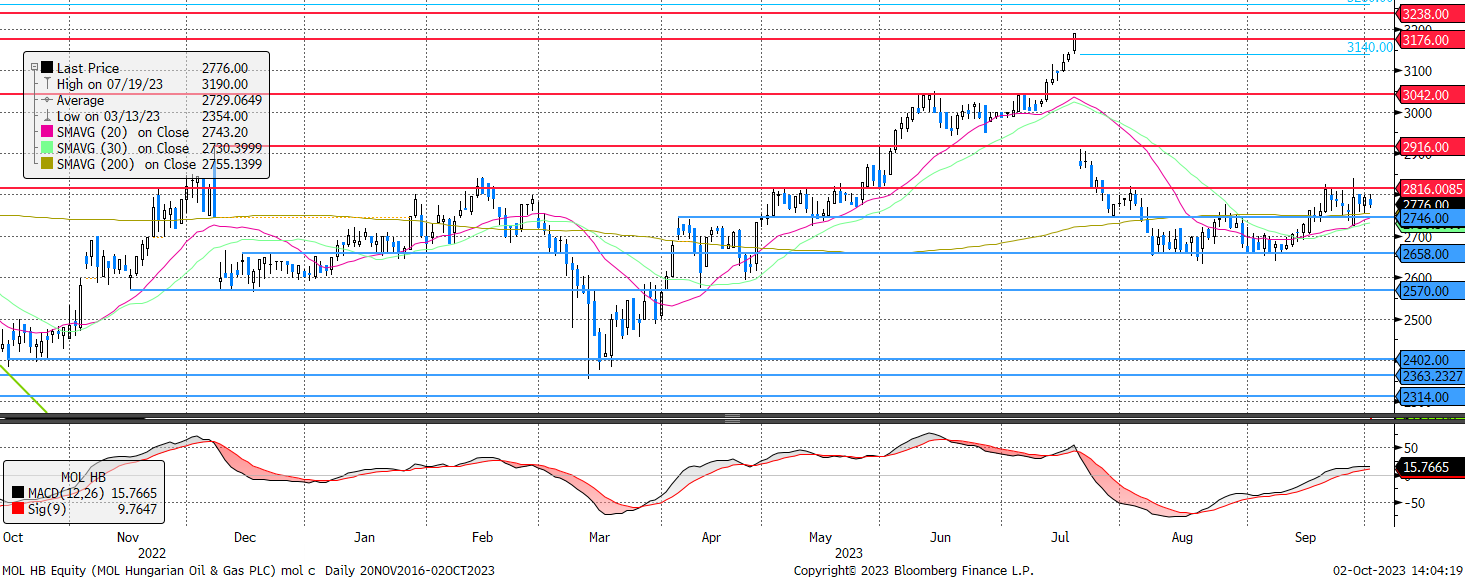Viewport: 1465px width, 579px height.
Task: Click the 3140.00 cyan line annotation
Action: click(1369, 47)
